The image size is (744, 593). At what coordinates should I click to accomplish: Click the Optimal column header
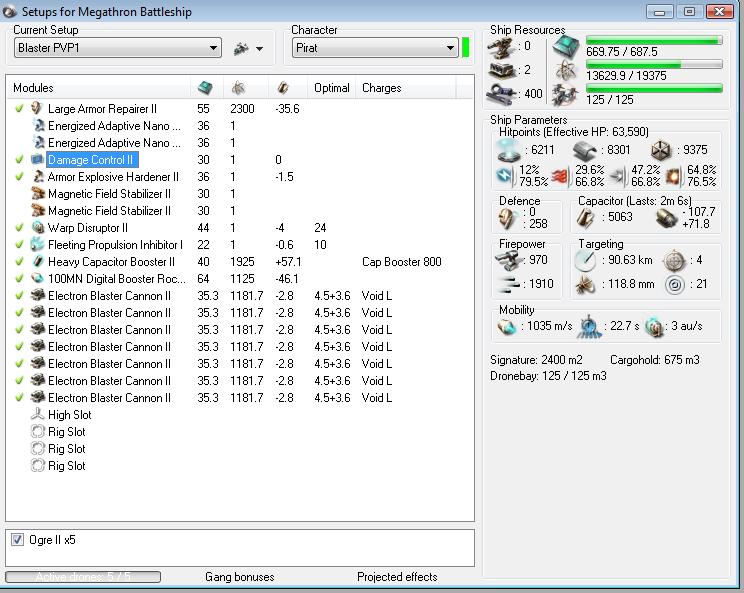332,88
